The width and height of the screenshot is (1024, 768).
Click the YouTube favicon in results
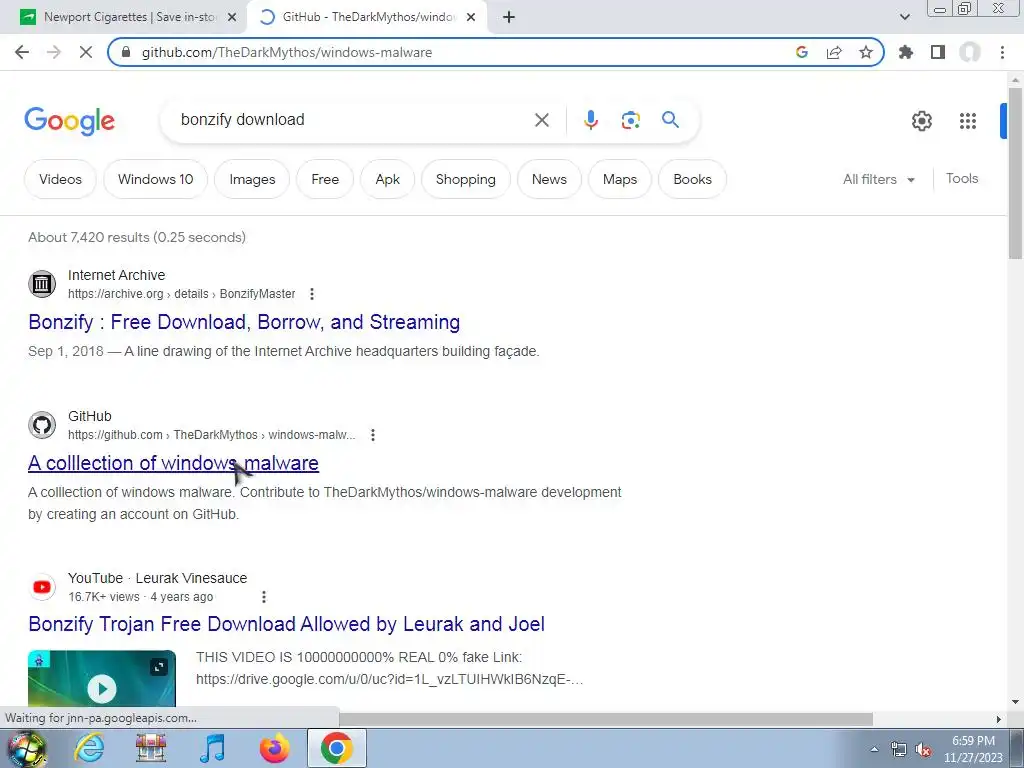(42, 587)
